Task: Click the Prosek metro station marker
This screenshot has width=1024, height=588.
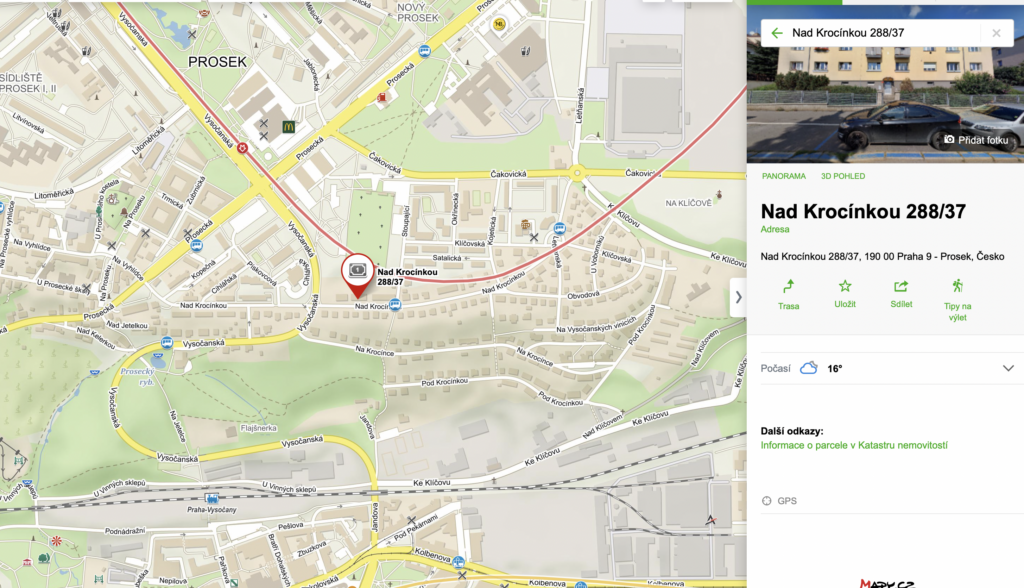Action: tap(242, 148)
